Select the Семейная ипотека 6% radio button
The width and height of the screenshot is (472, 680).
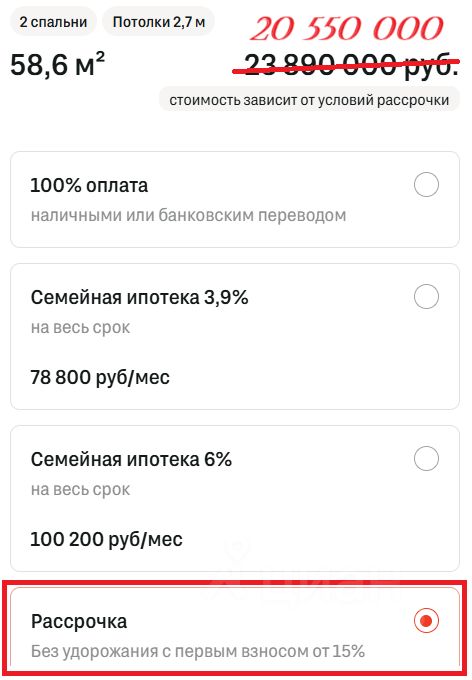pyautogui.click(x=426, y=458)
